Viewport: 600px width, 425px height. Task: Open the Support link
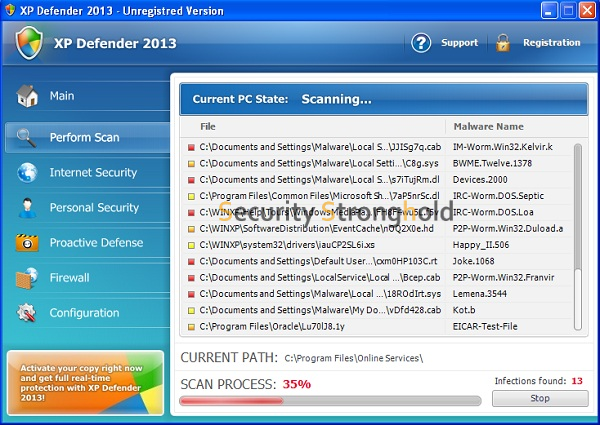459,43
